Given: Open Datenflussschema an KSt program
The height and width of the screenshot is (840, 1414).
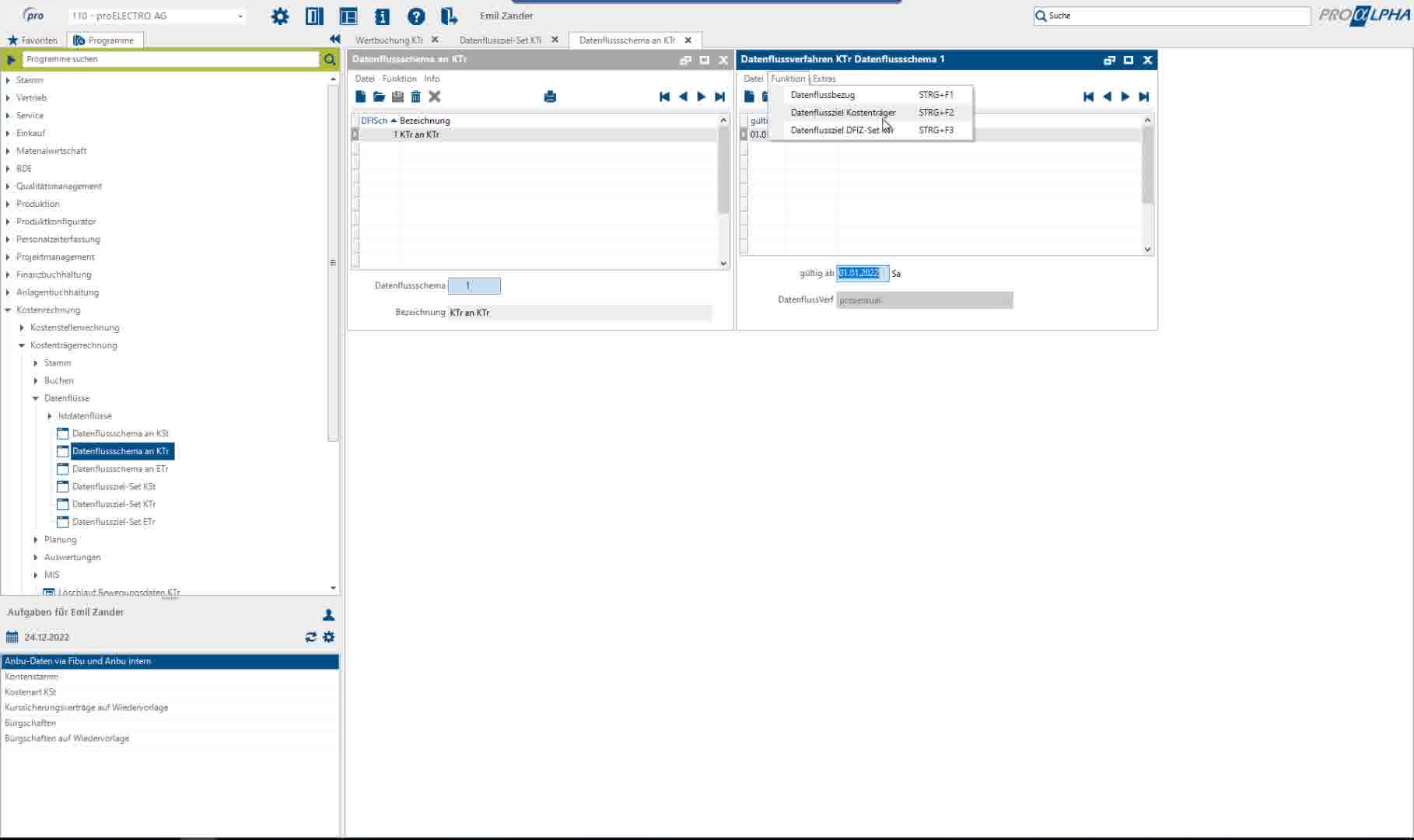Looking at the screenshot, I should [121, 434].
